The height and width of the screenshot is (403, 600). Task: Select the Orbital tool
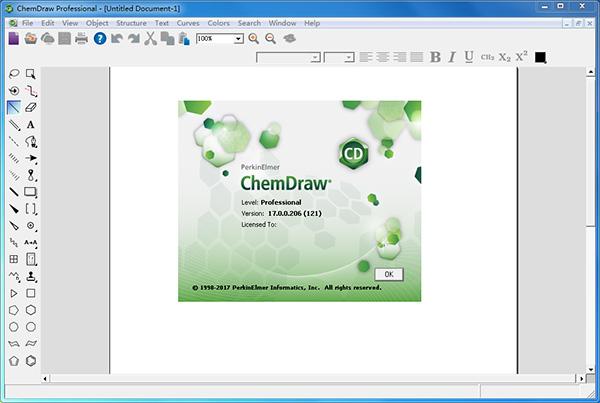[x=31, y=175]
